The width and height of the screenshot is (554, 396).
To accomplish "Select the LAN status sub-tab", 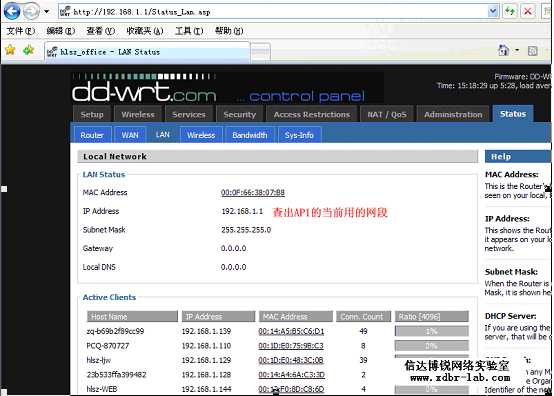I will (163, 135).
